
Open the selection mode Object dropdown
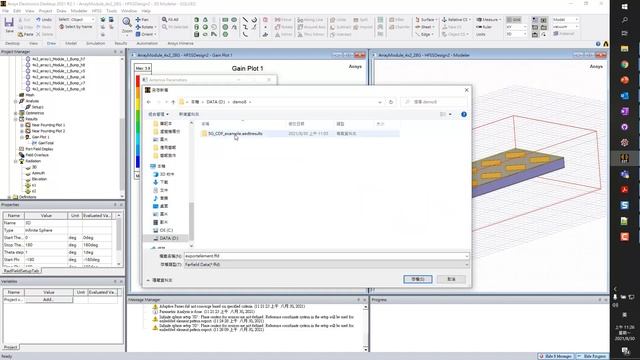tap(76, 20)
